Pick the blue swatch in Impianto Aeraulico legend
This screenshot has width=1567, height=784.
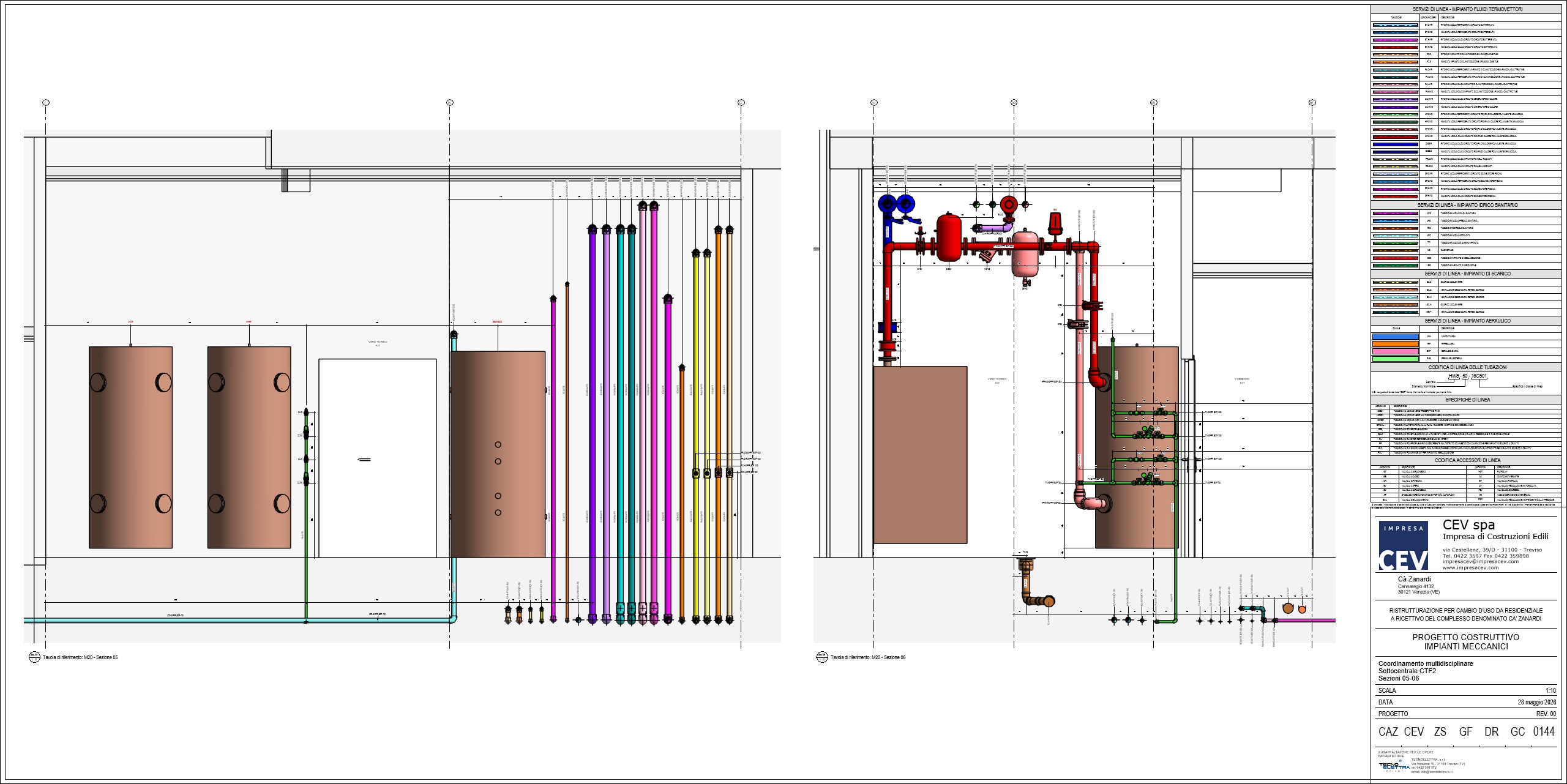click(1395, 337)
